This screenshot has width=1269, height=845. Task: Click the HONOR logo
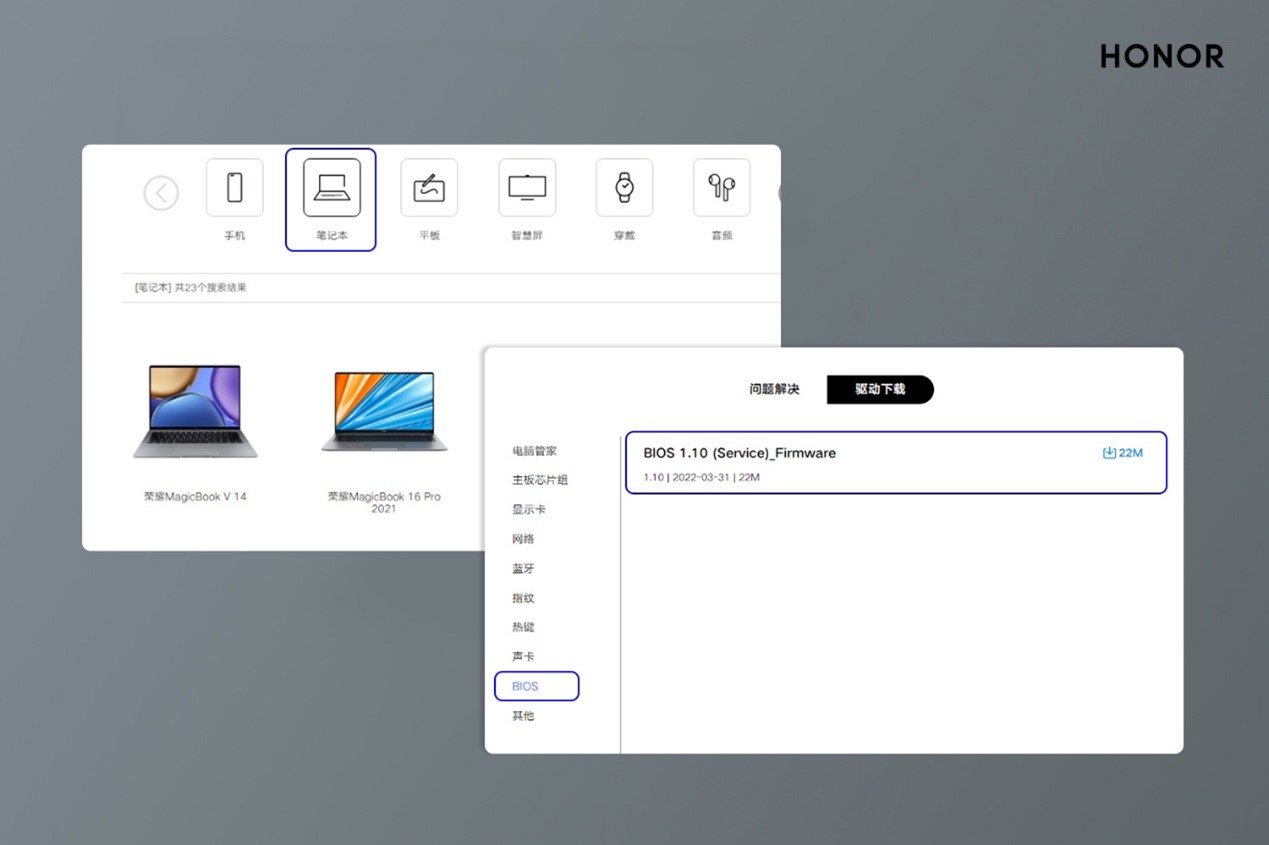coord(1162,56)
